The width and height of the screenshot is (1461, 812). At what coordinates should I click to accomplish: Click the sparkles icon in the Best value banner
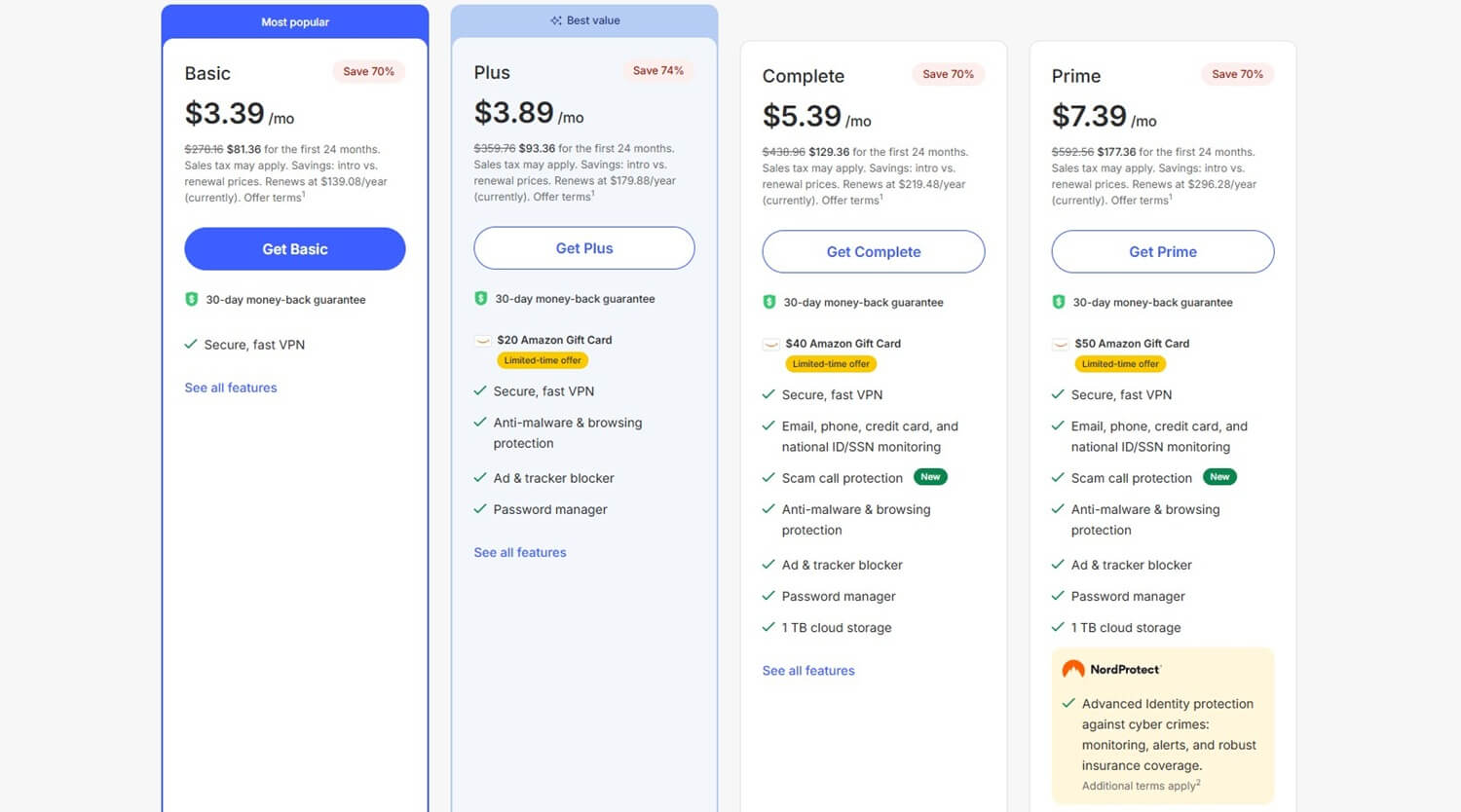(555, 19)
